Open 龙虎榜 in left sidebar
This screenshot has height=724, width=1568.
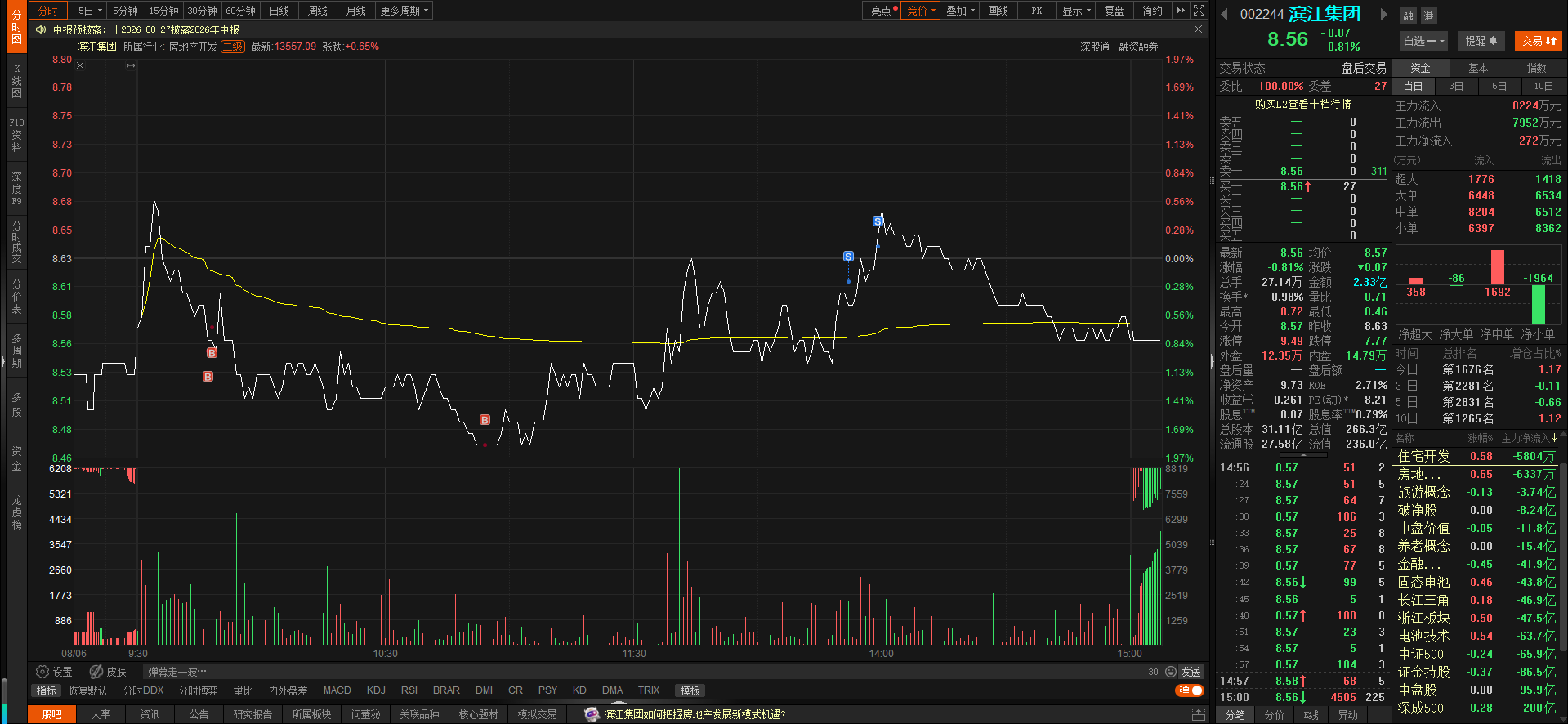16,512
